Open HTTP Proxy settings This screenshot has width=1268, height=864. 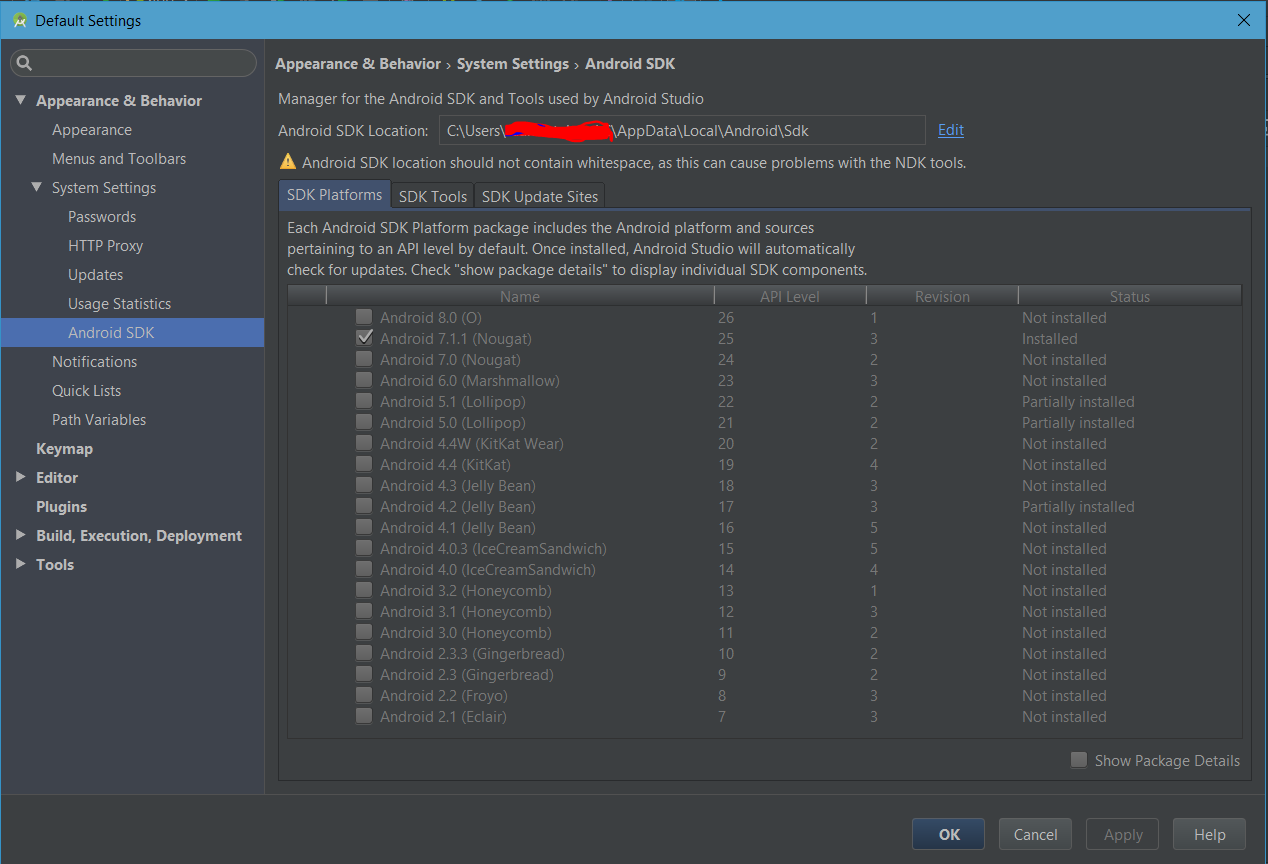[106, 246]
